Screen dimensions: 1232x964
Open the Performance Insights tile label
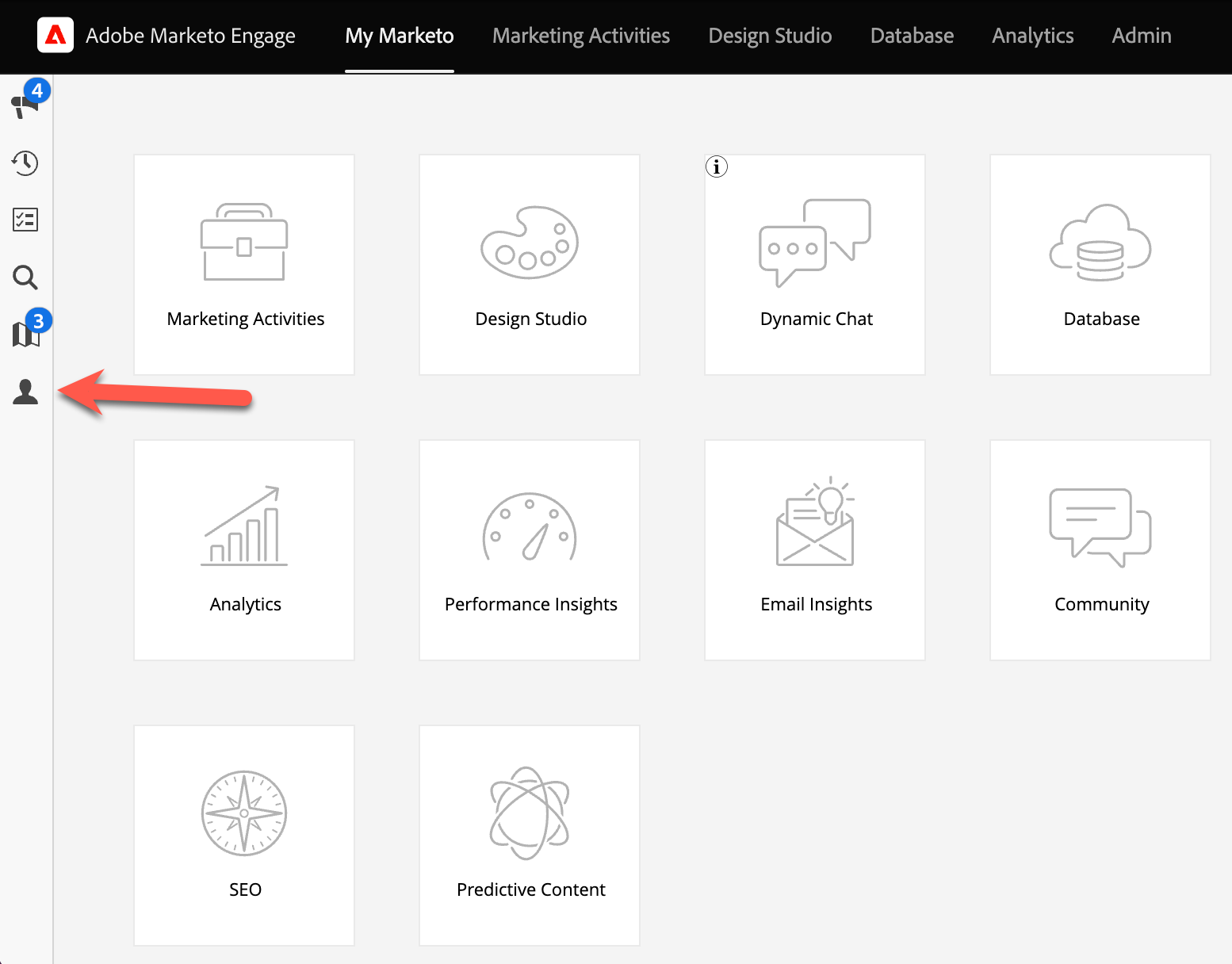(x=531, y=604)
